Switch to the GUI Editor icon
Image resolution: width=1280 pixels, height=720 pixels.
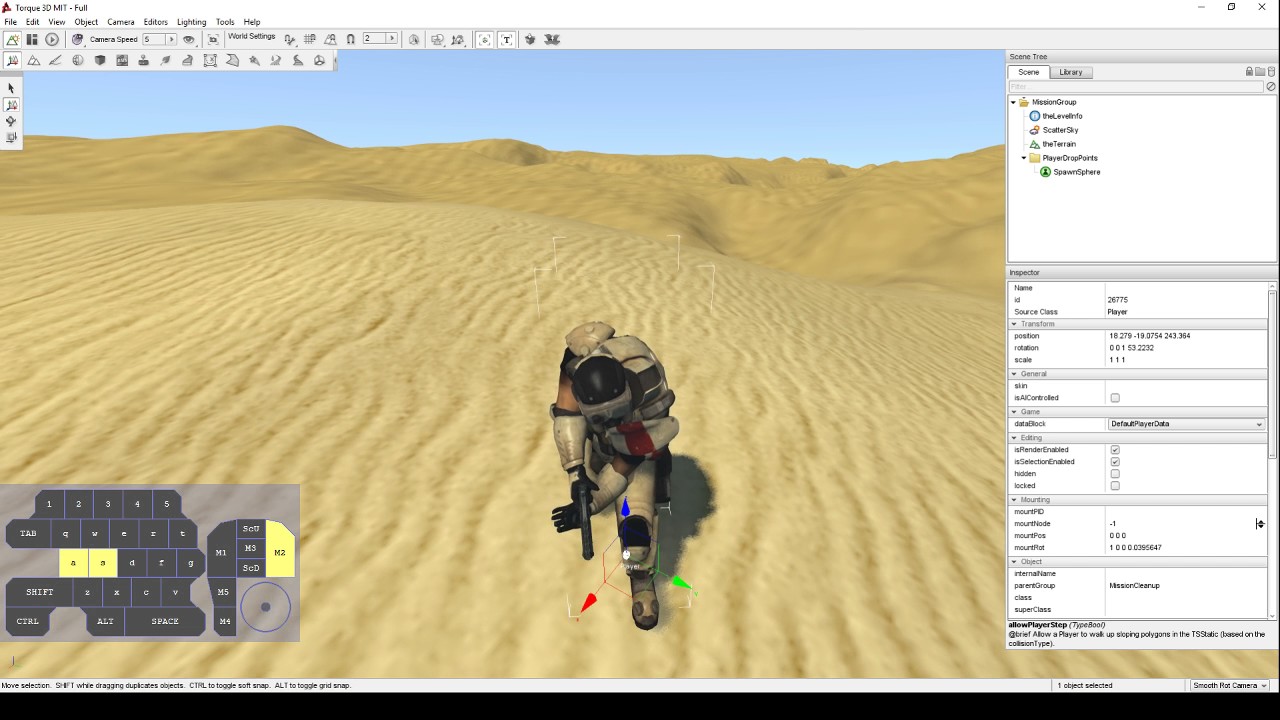coord(32,39)
